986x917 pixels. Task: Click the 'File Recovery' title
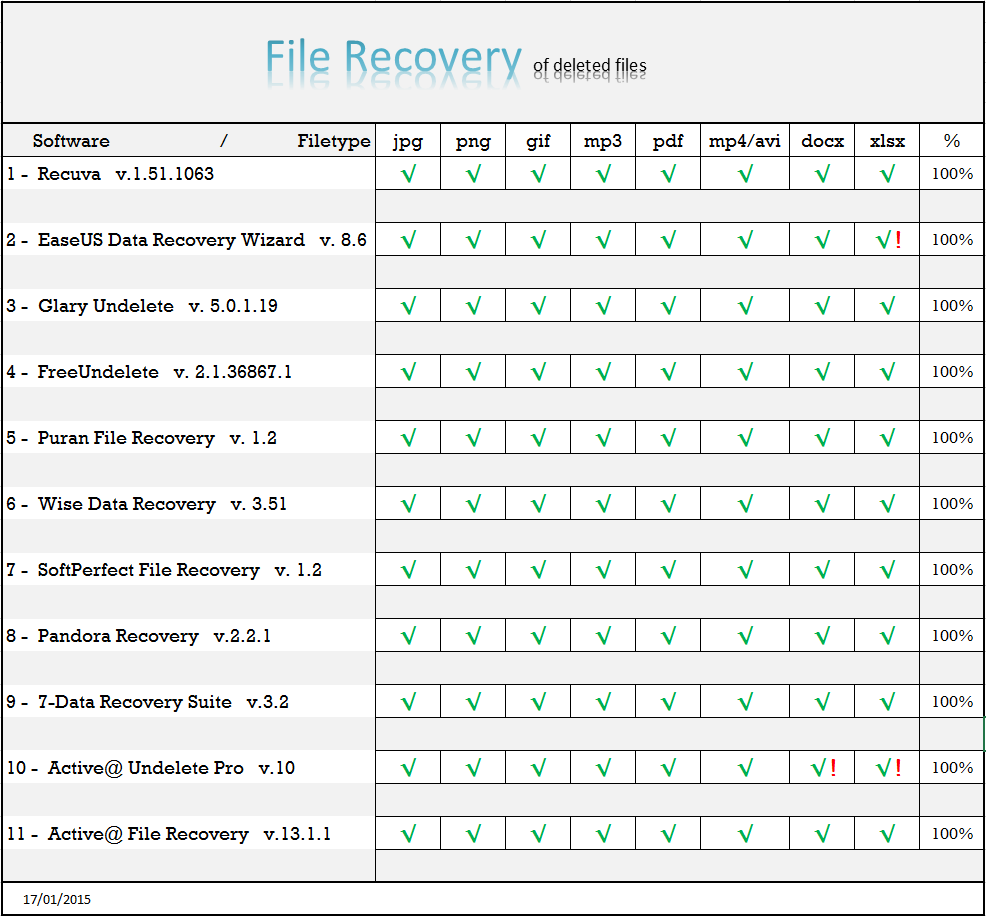(x=394, y=58)
